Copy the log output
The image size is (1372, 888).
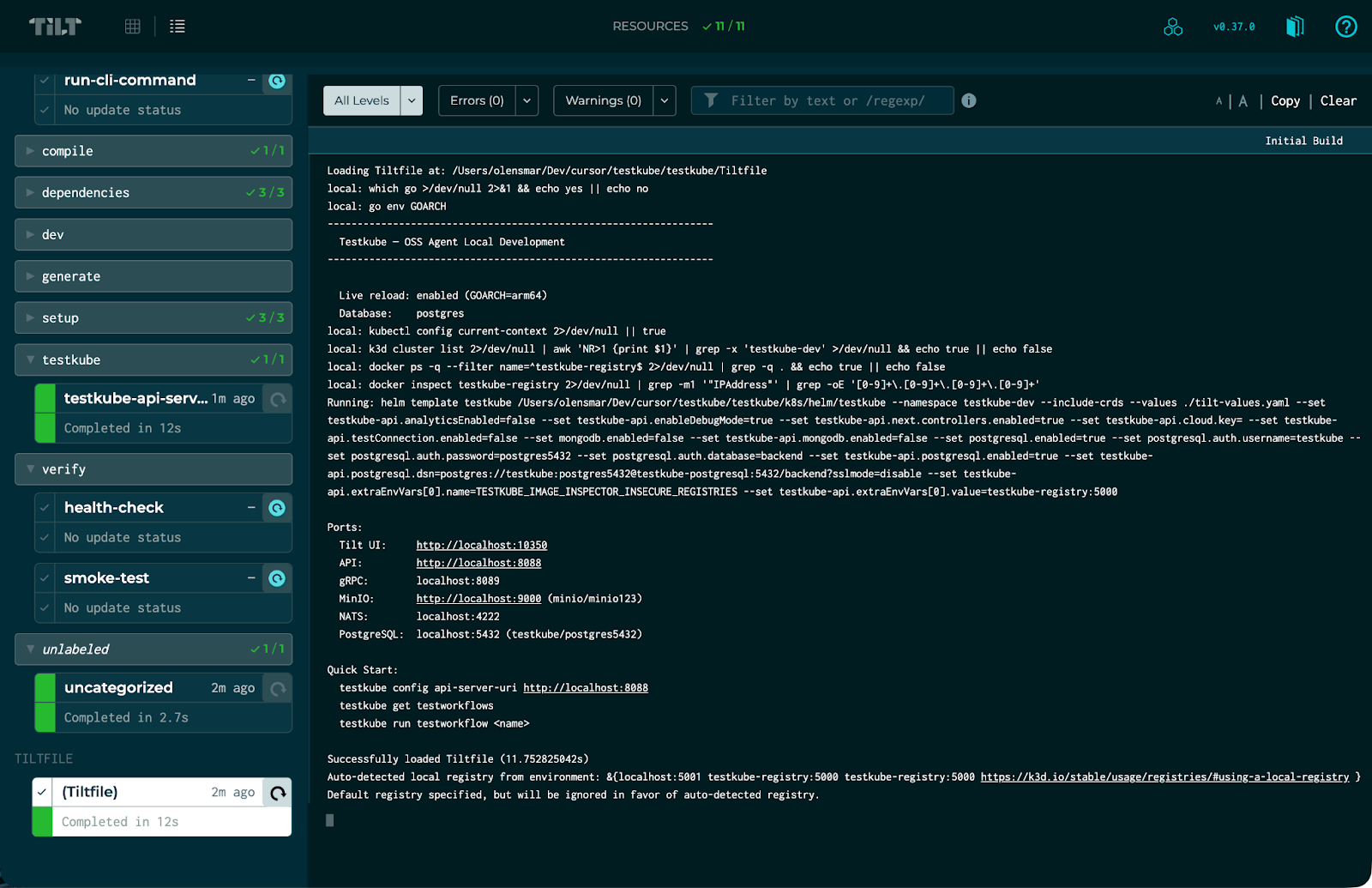tap(1285, 101)
